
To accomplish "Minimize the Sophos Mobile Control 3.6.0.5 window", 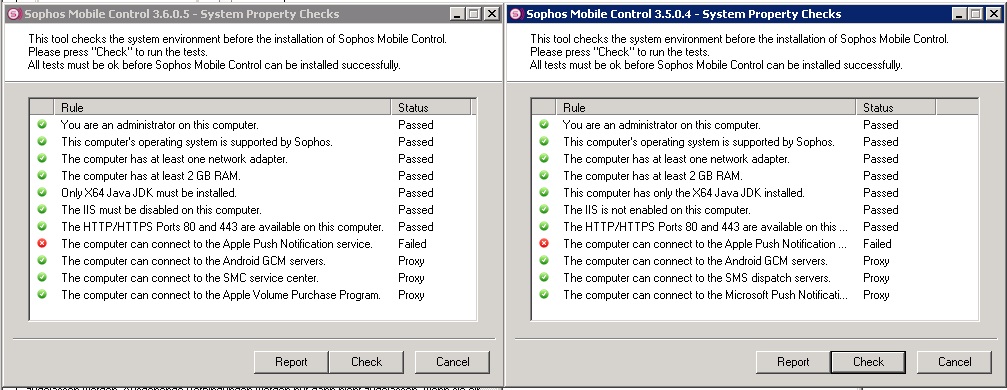I will tap(457, 13).
